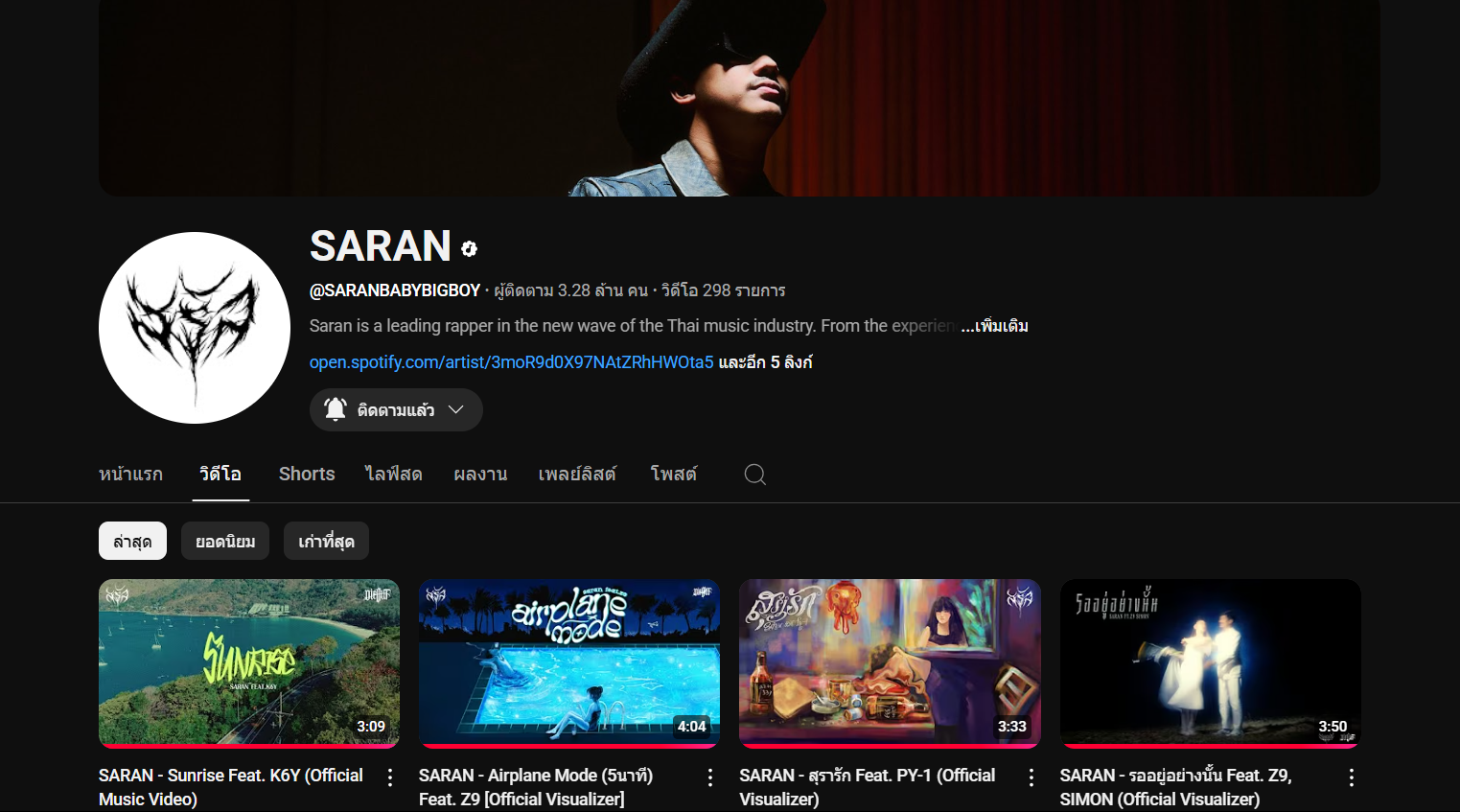
Task: Open the ไลฟ์สด tab
Action: coord(394,475)
